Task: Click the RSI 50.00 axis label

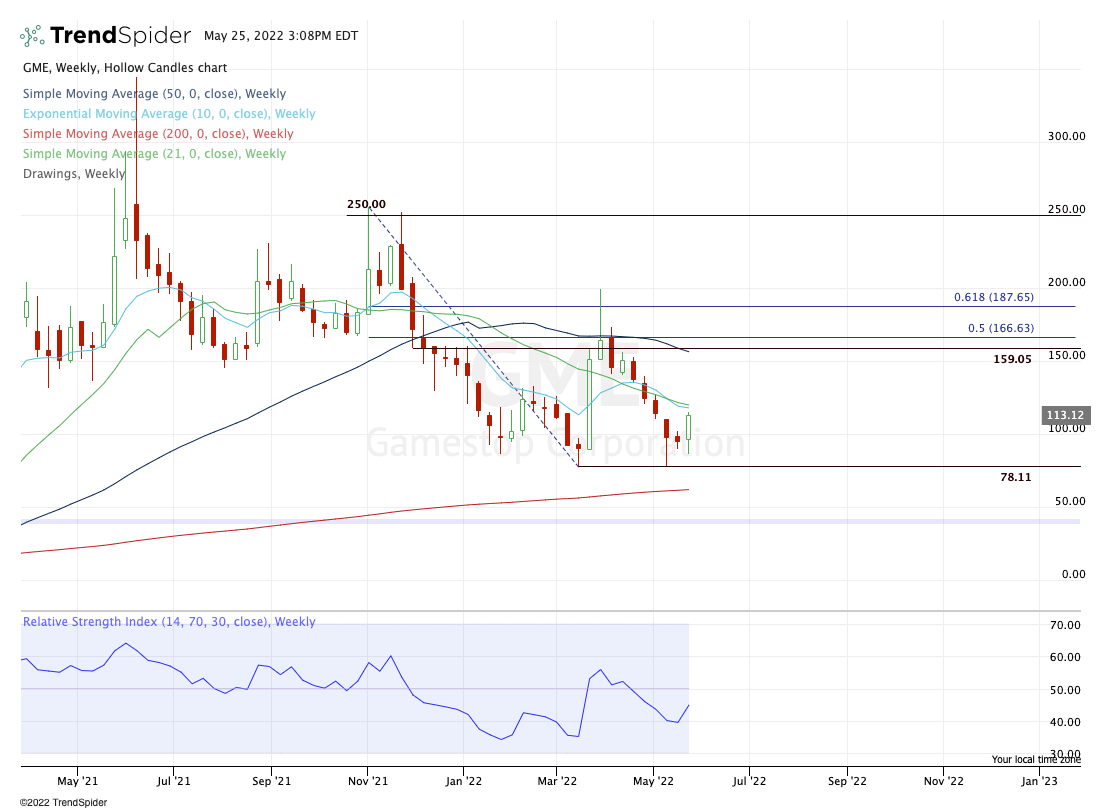Action: 1066,689
